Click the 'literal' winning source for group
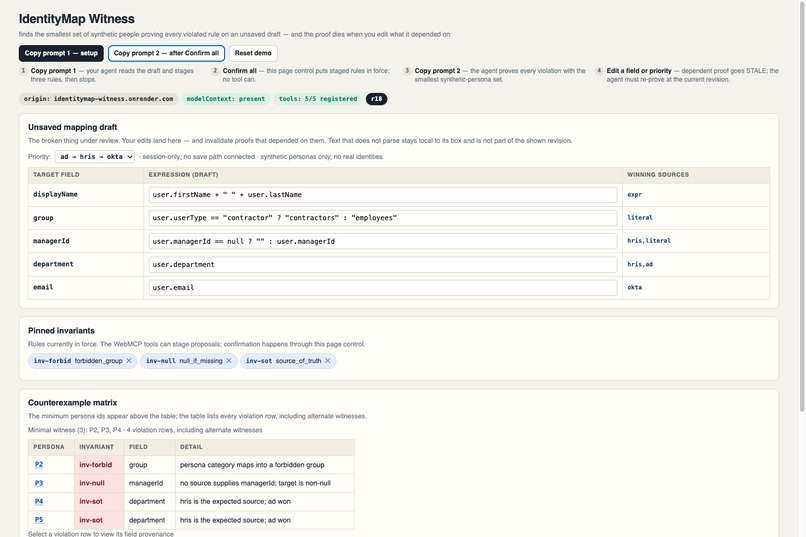This screenshot has width=806, height=537. coord(640,217)
